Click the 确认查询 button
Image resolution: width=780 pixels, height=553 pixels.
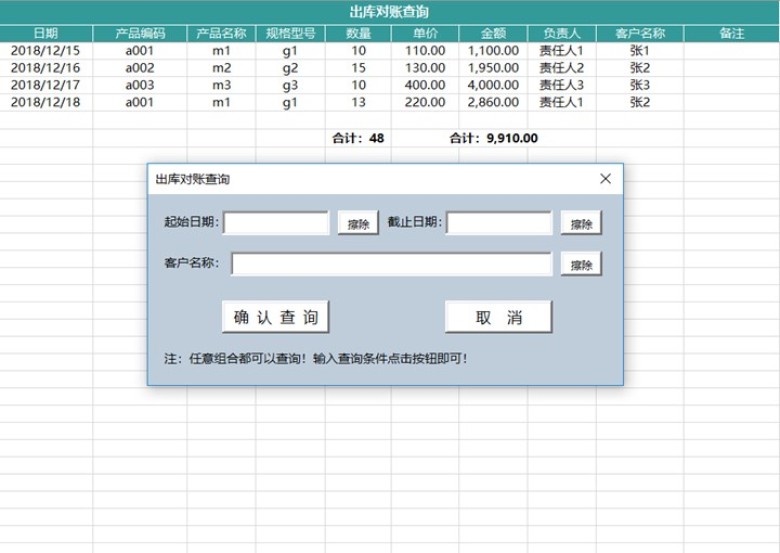tap(276, 317)
